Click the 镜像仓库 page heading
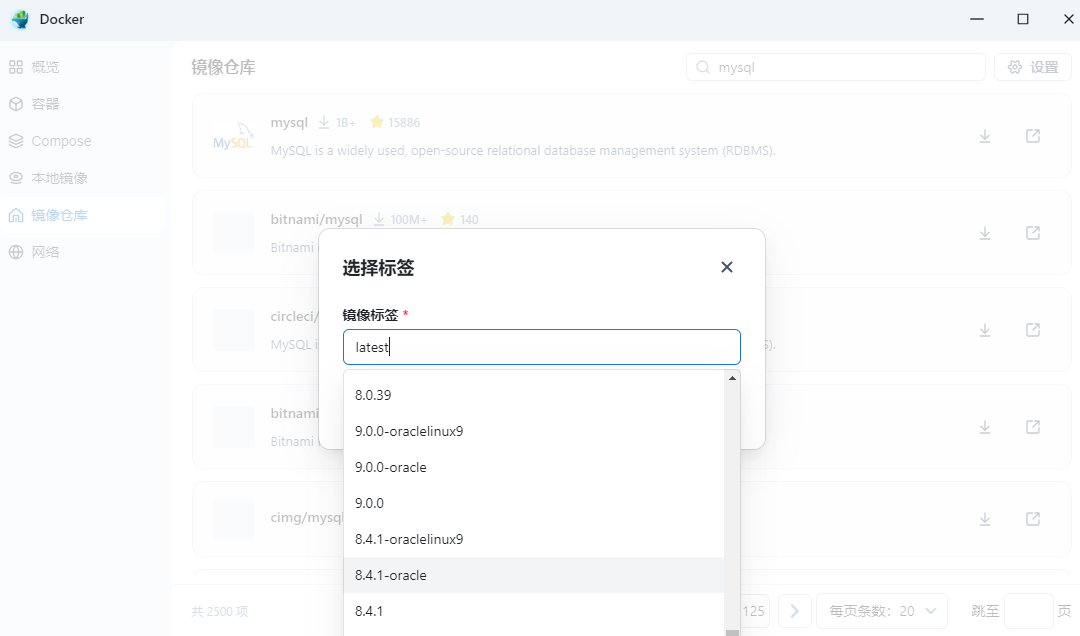This screenshot has width=1080, height=636. (x=223, y=67)
